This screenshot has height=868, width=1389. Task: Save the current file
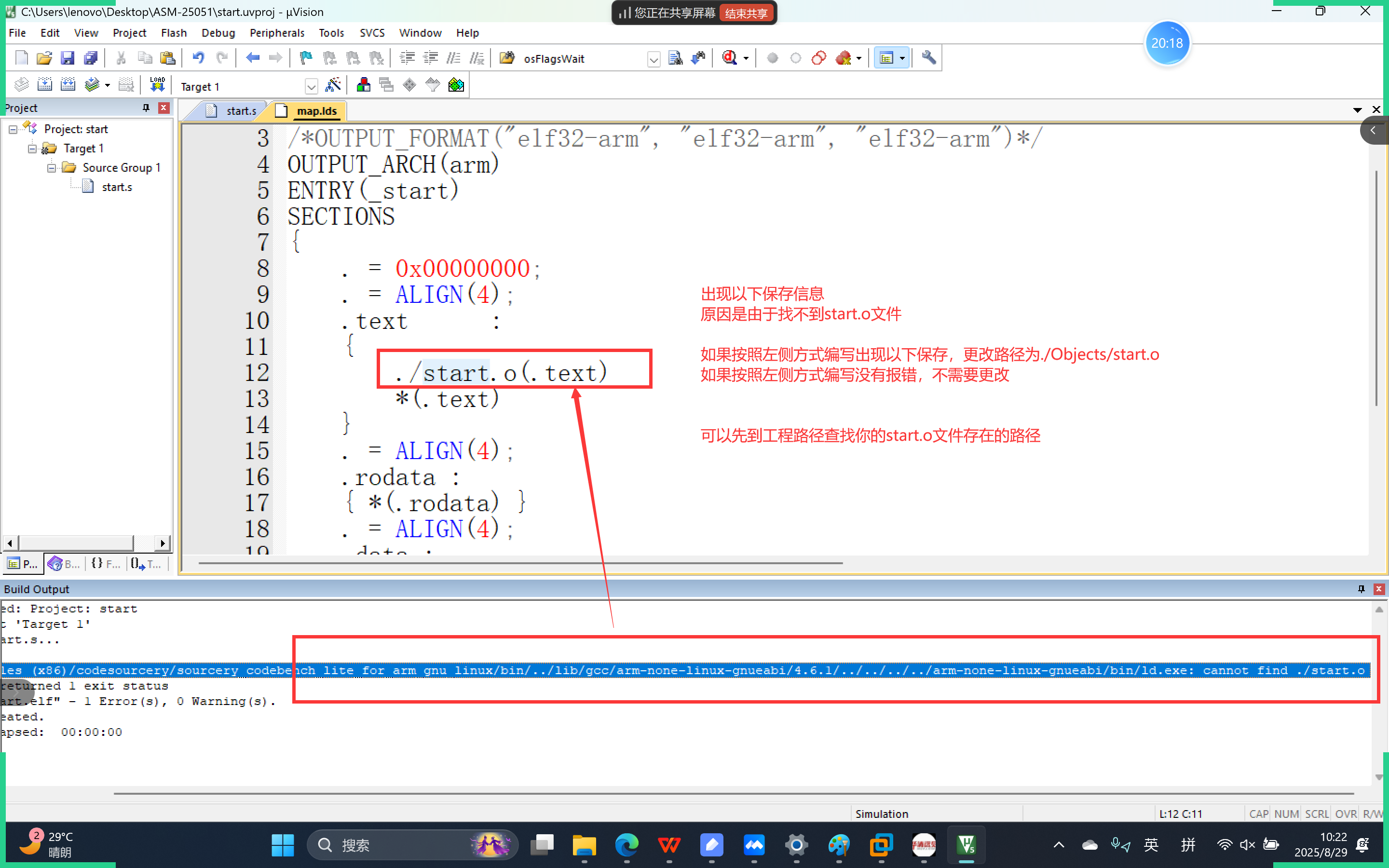pos(67,58)
